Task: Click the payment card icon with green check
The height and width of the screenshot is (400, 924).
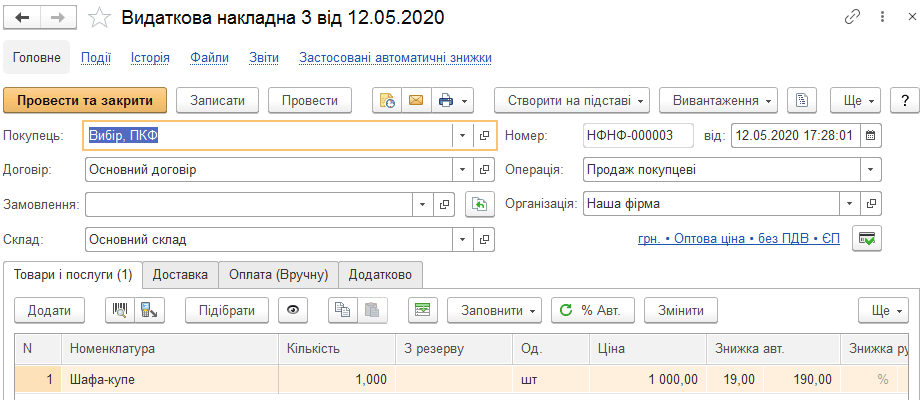Action: click(867, 239)
